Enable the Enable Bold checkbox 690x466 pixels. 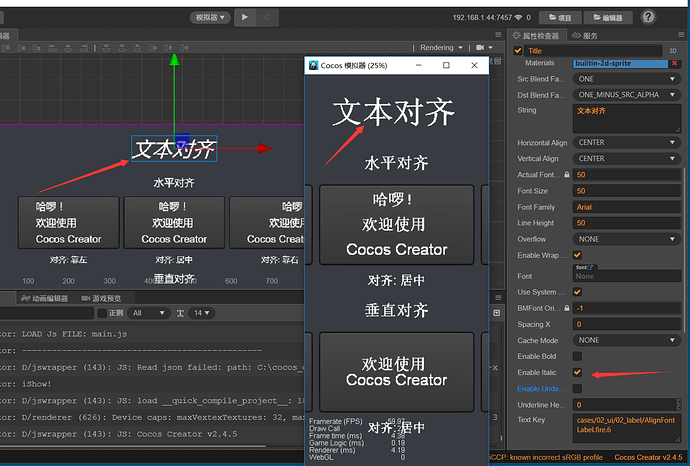[x=577, y=356]
